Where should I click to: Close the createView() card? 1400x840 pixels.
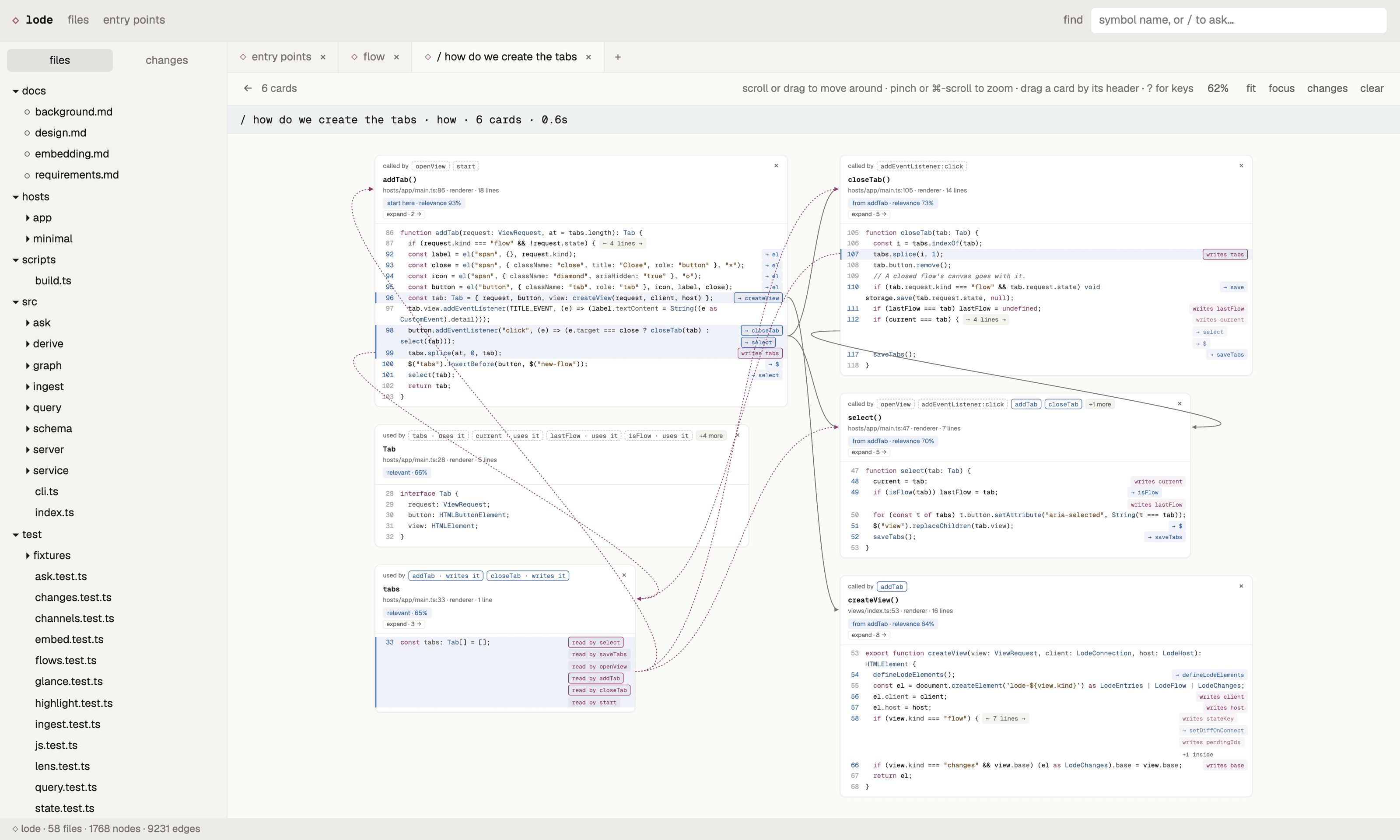[x=1242, y=586]
